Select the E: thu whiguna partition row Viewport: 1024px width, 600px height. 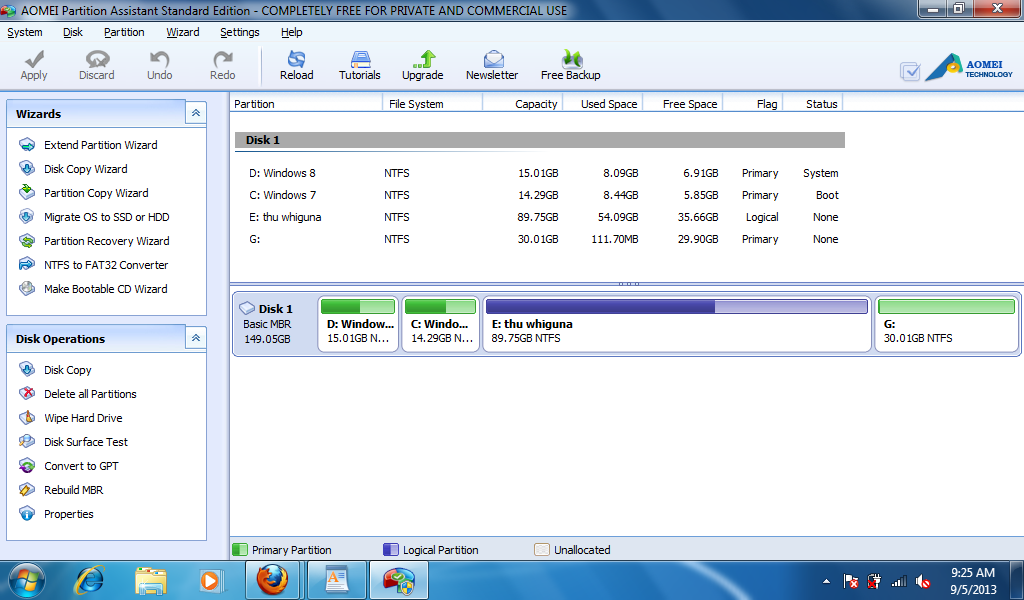[539, 217]
